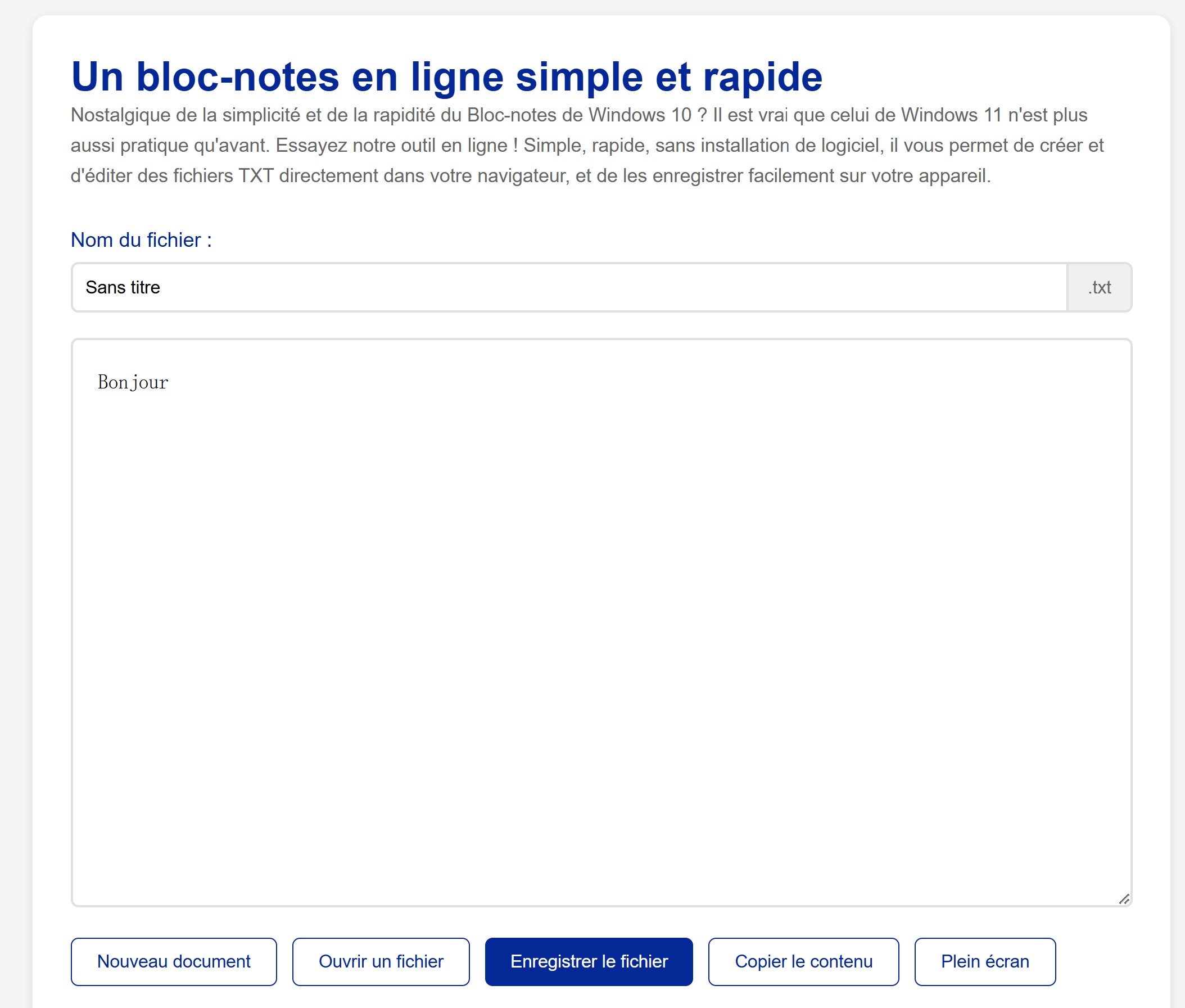This screenshot has height=1008, width=1185.
Task: Click the main heading Un bloc-notes en ligne
Action: [447, 76]
